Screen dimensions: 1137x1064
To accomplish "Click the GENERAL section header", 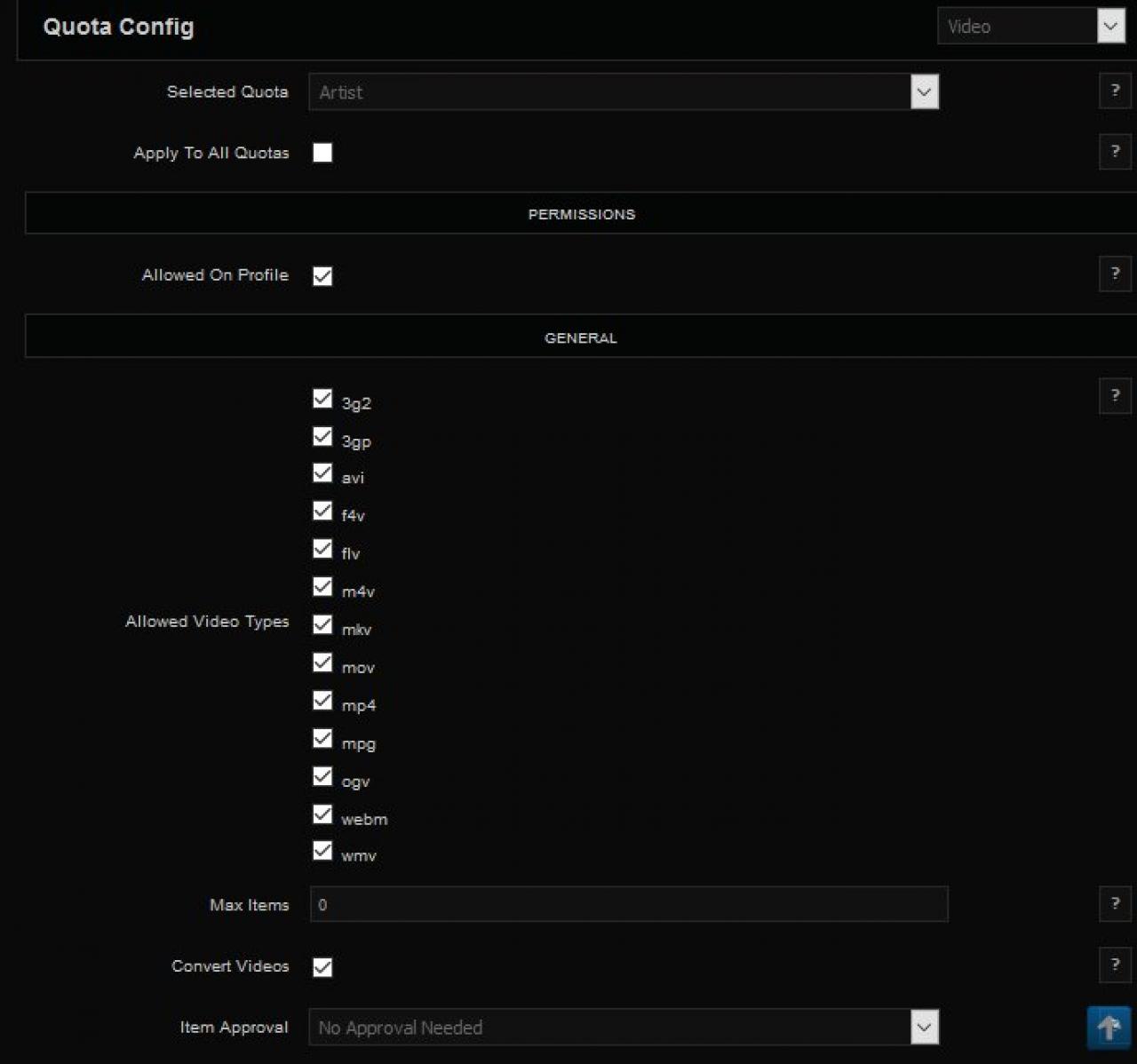I will point(581,337).
